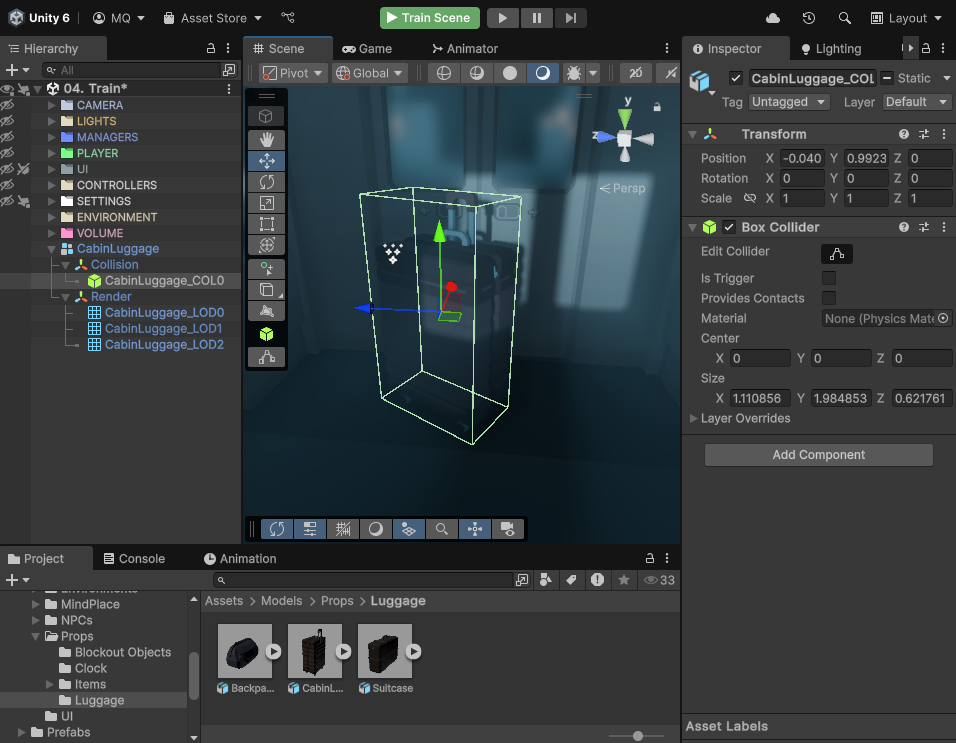The width and height of the screenshot is (956, 743).
Task: Select the Transform tool
Action: pos(266,245)
